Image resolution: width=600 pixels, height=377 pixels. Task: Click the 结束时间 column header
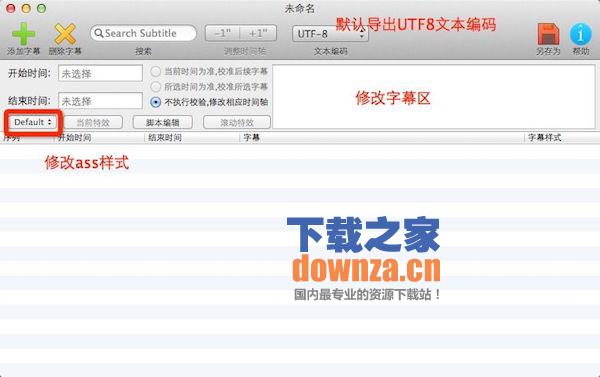pos(192,137)
